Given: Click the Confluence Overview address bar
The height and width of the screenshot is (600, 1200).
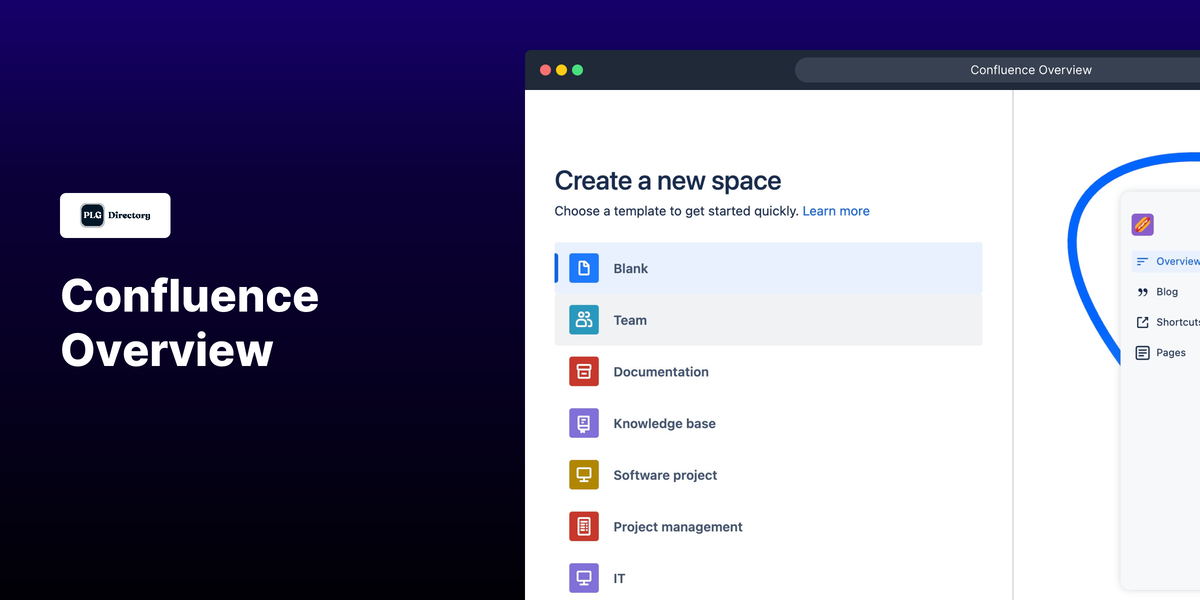Looking at the screenshot, I should [1031, 69].
